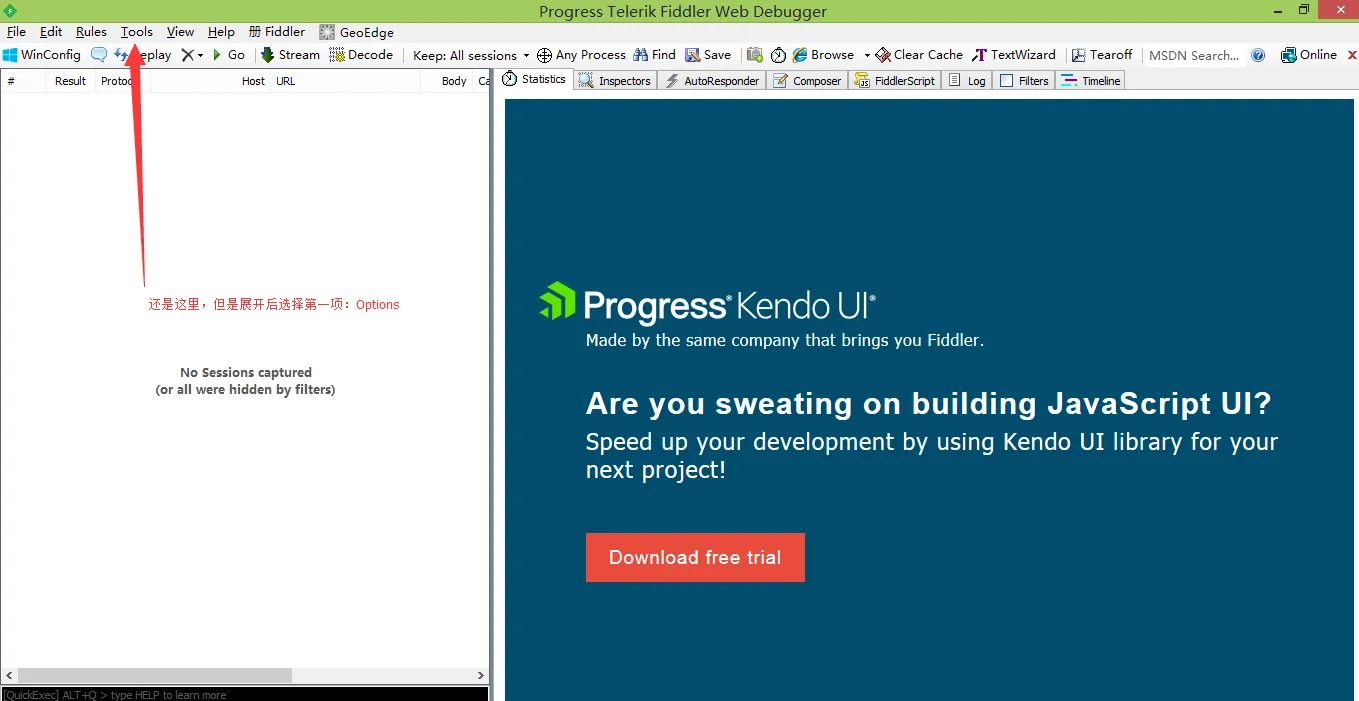This screenshot has height=701, width=1359.
Task: Click inside the MSDN Search box
Action: tap(1194, 55)
